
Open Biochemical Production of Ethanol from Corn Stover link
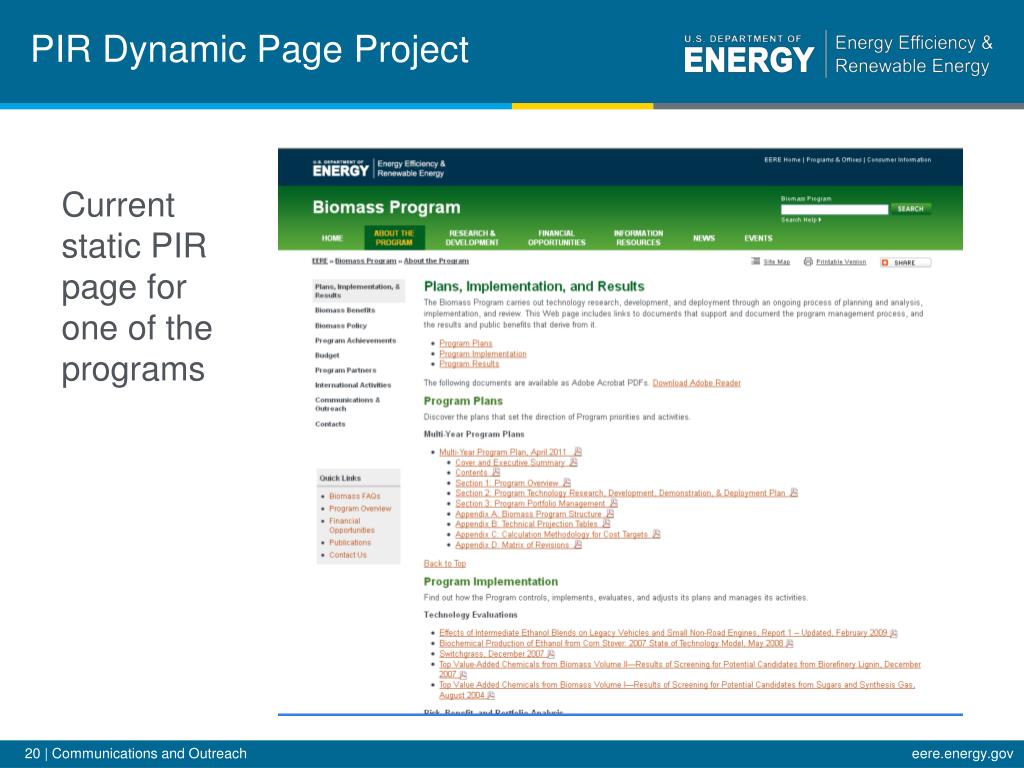click(611, 643)
